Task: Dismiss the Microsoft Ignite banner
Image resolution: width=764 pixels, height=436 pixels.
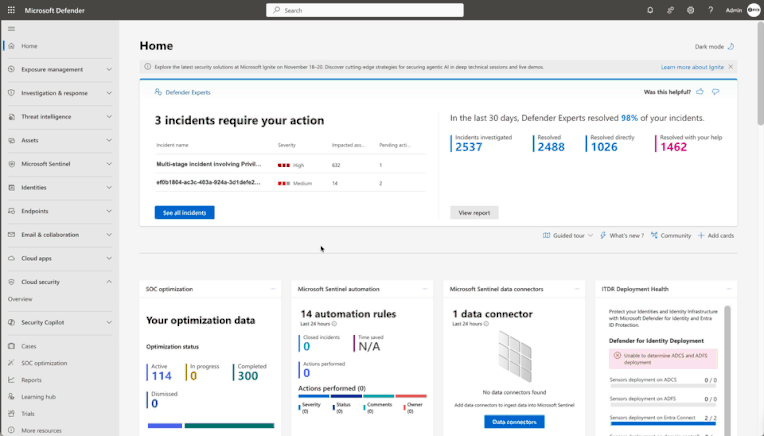Action: 730,67
